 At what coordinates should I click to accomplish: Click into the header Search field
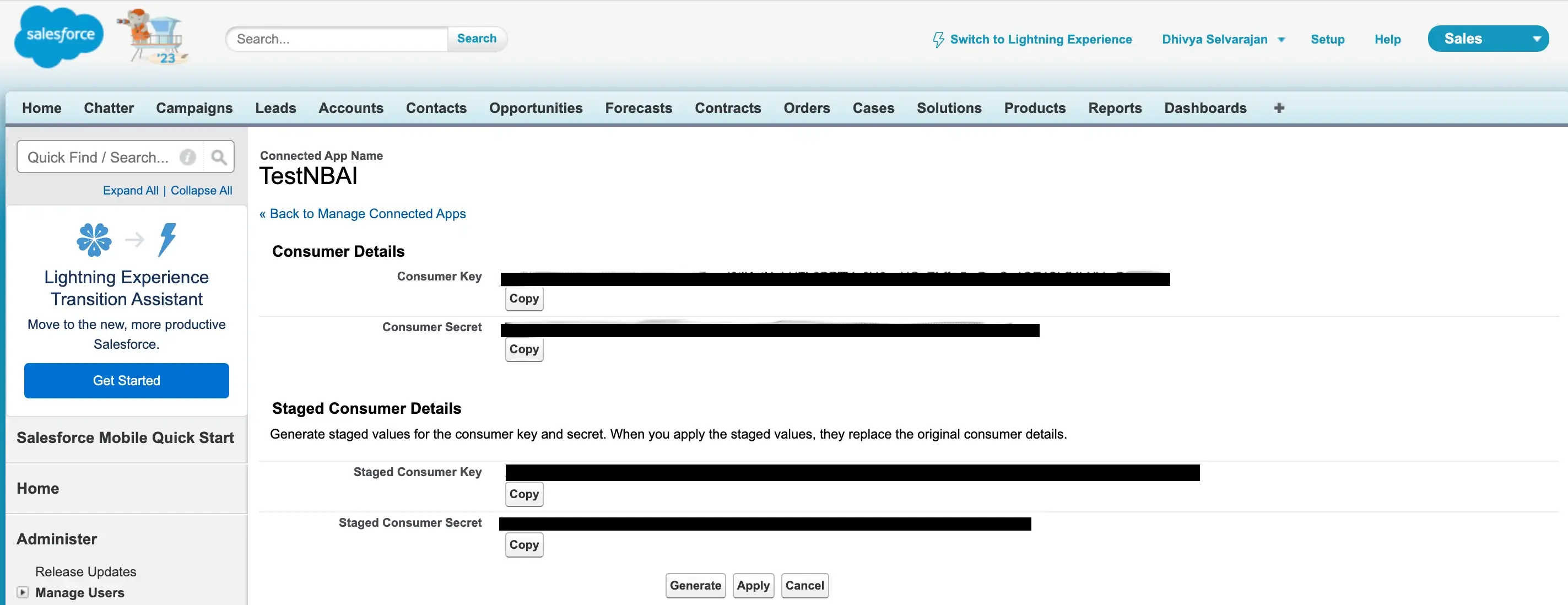(x=338, y=39)
